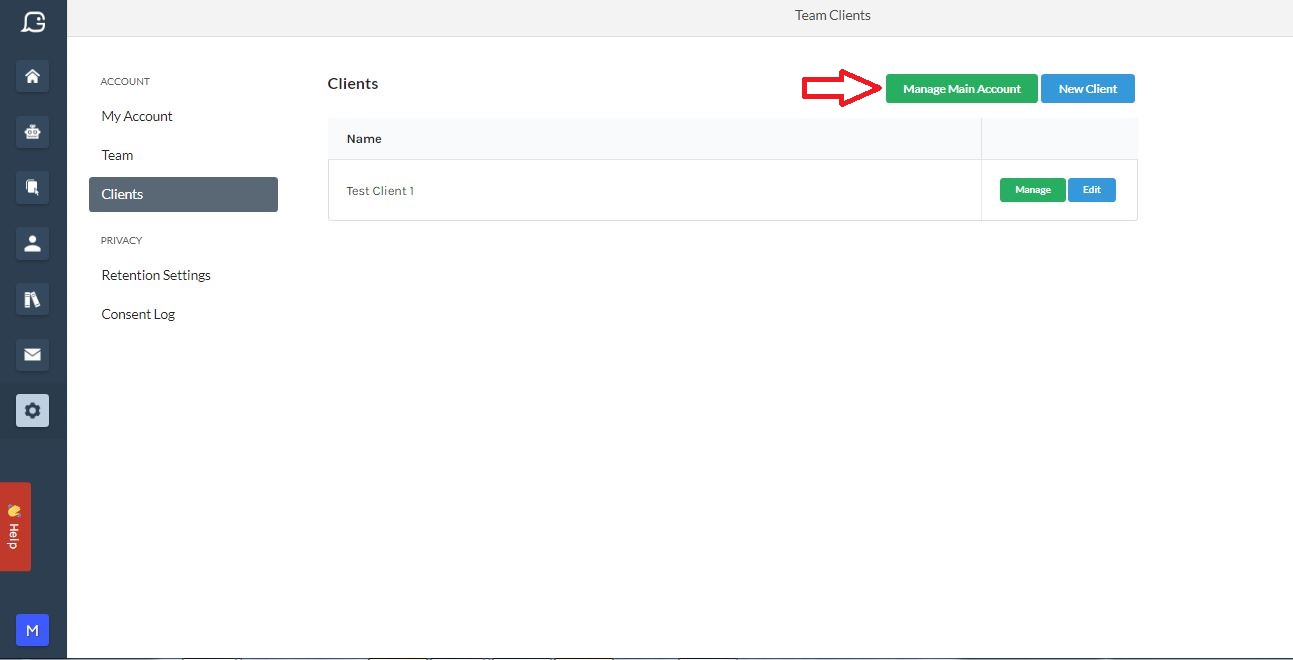Click Manage Main Account button
1293x660 pixels.
tap(961, 89)
